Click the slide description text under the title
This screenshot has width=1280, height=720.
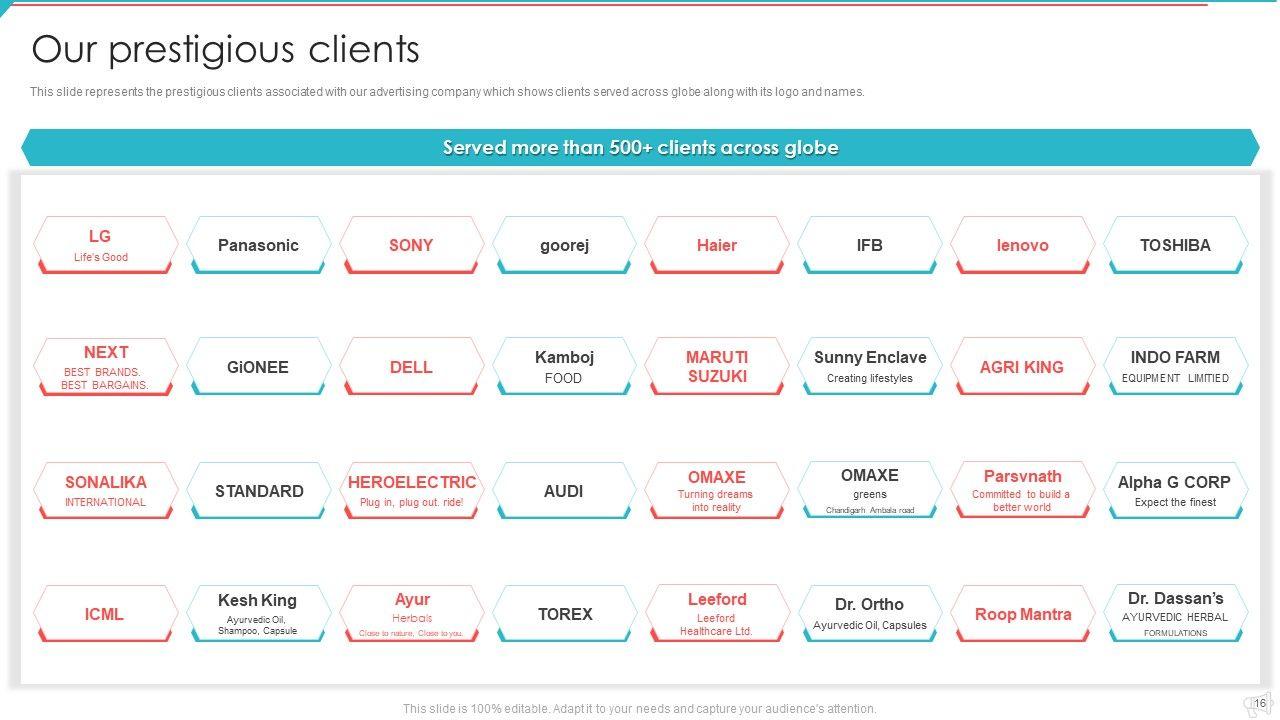coord(447,92)
